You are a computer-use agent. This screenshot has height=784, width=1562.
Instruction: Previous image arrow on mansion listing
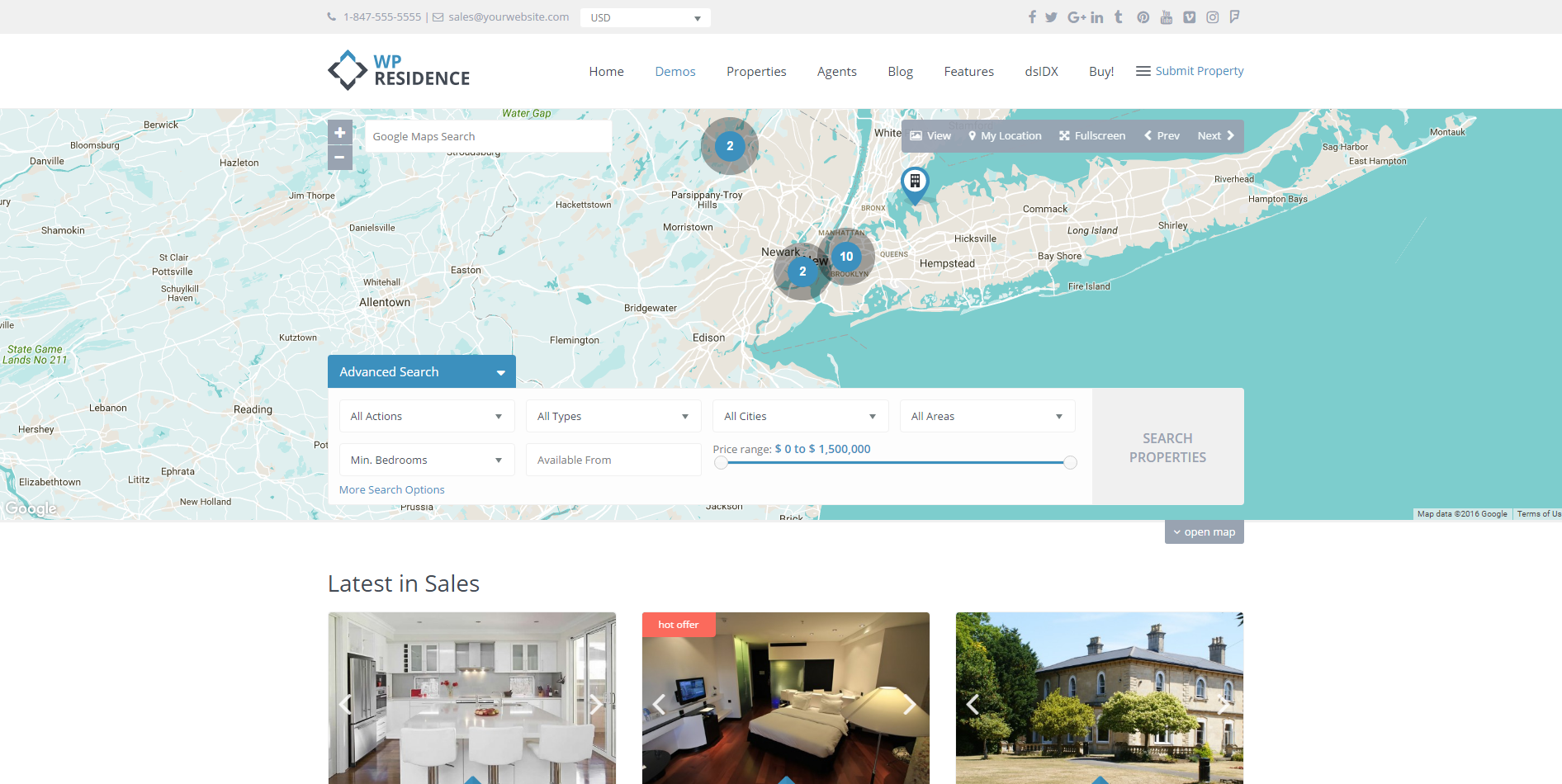[x=973, y=704]
